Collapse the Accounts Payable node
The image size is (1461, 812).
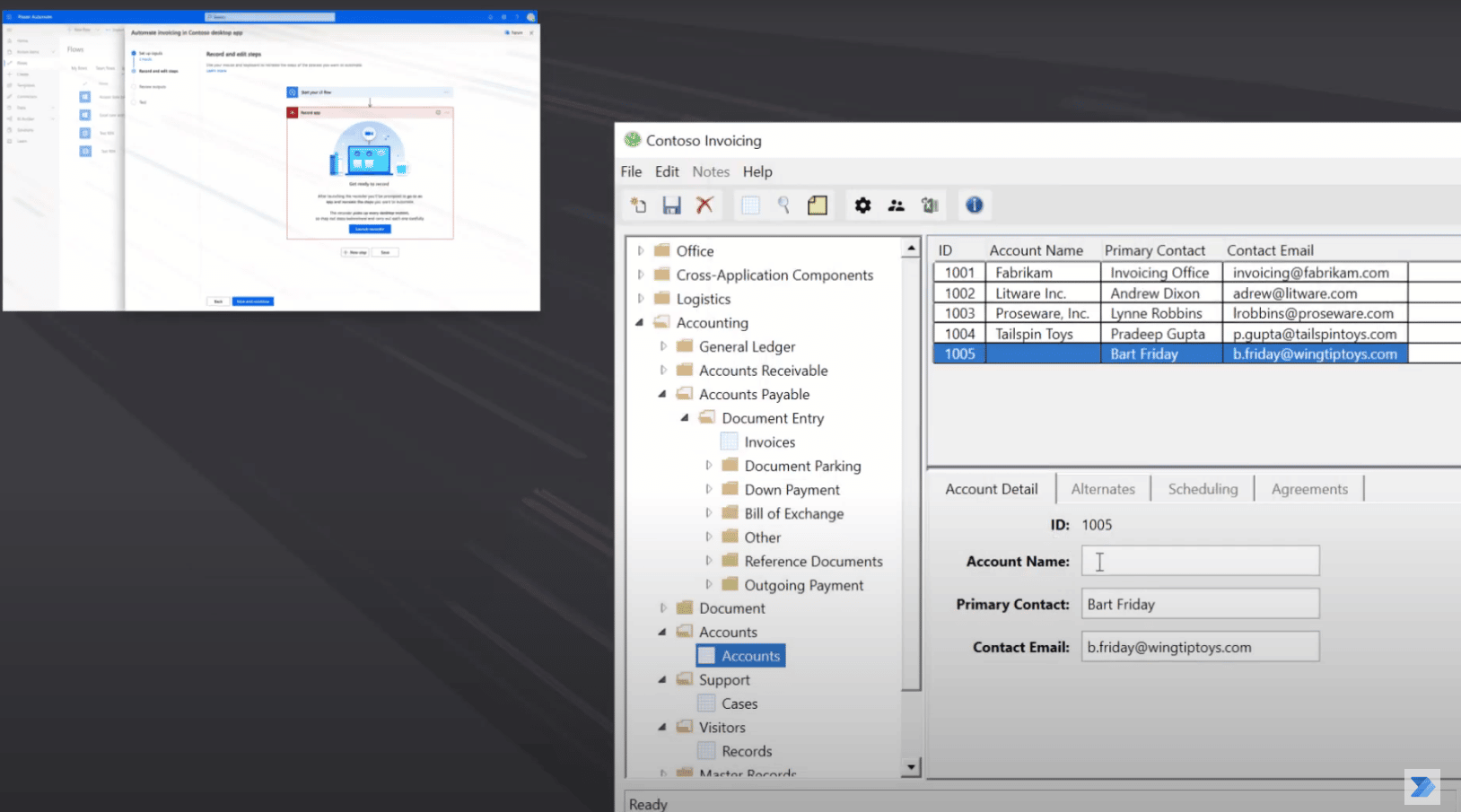click(x=662, y=394)
